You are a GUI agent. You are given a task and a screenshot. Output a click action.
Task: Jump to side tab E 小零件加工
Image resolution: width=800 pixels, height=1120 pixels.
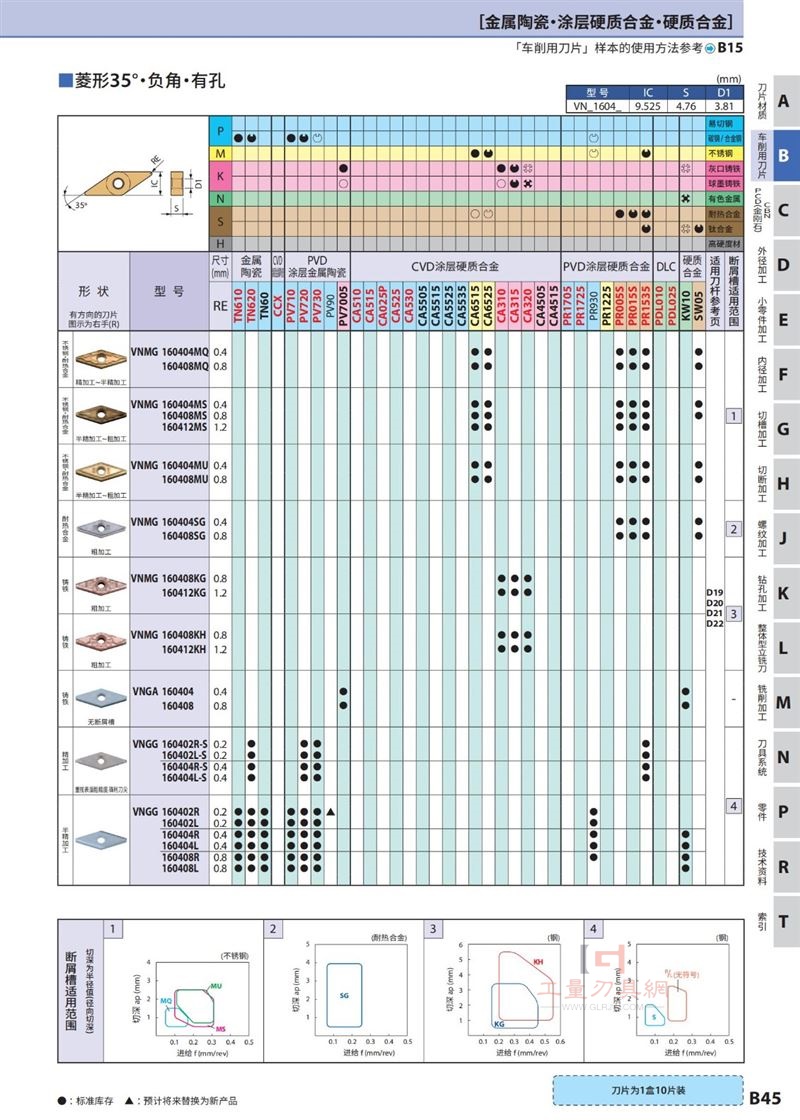pyautogui.click(x=775, y=319)
